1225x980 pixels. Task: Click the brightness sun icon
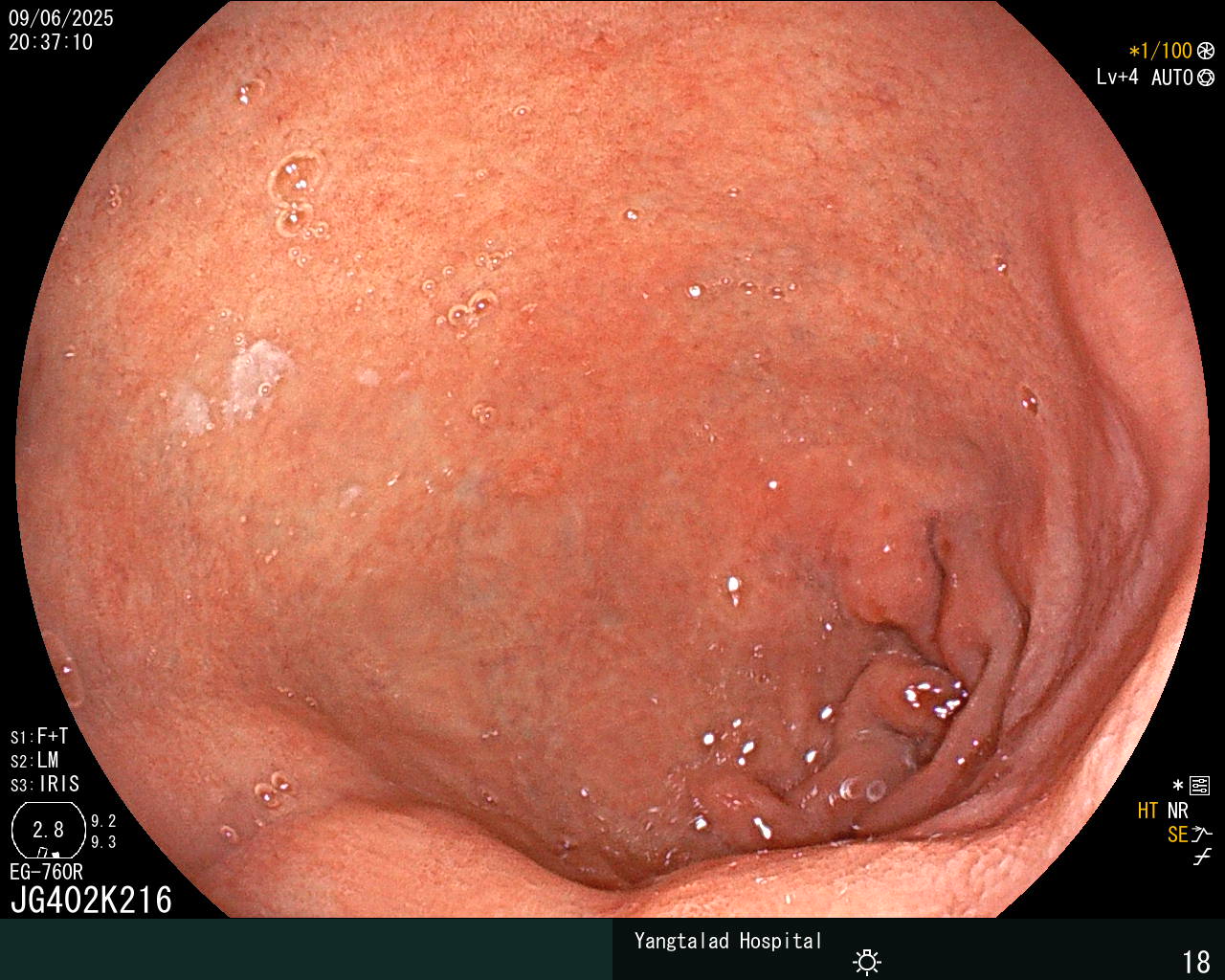point(867,961)
